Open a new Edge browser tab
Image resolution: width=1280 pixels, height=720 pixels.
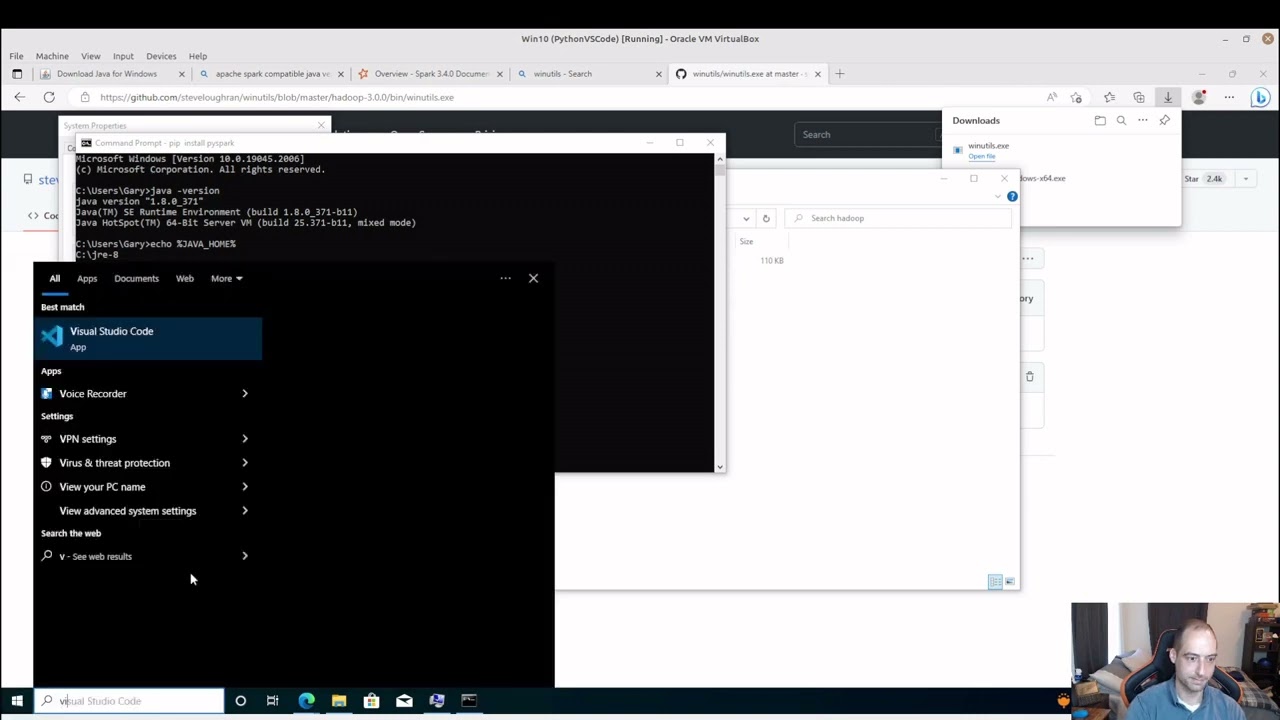pyautogui.click(x=839, y=74)
